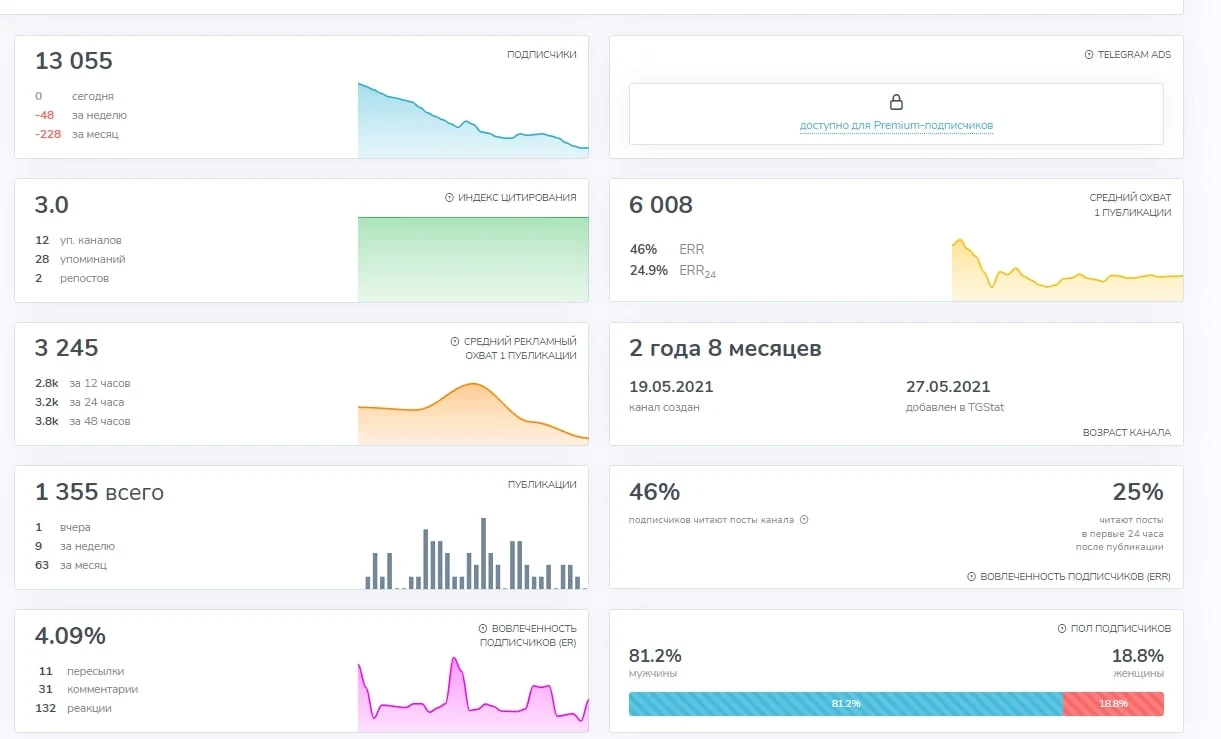Viewport: 1221px width, 739px height.
Task: Click the info icon beside ПОЛ ПОДПИСЧИКОВ
Action: tap(1062, 629)
